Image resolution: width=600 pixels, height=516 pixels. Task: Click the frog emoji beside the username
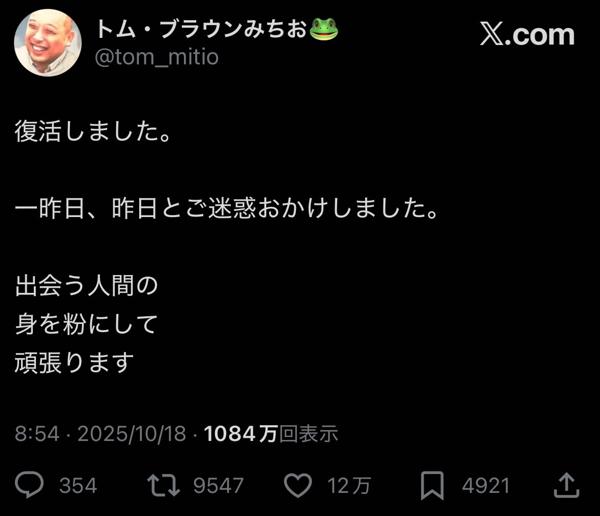click(x=324, y=29)
